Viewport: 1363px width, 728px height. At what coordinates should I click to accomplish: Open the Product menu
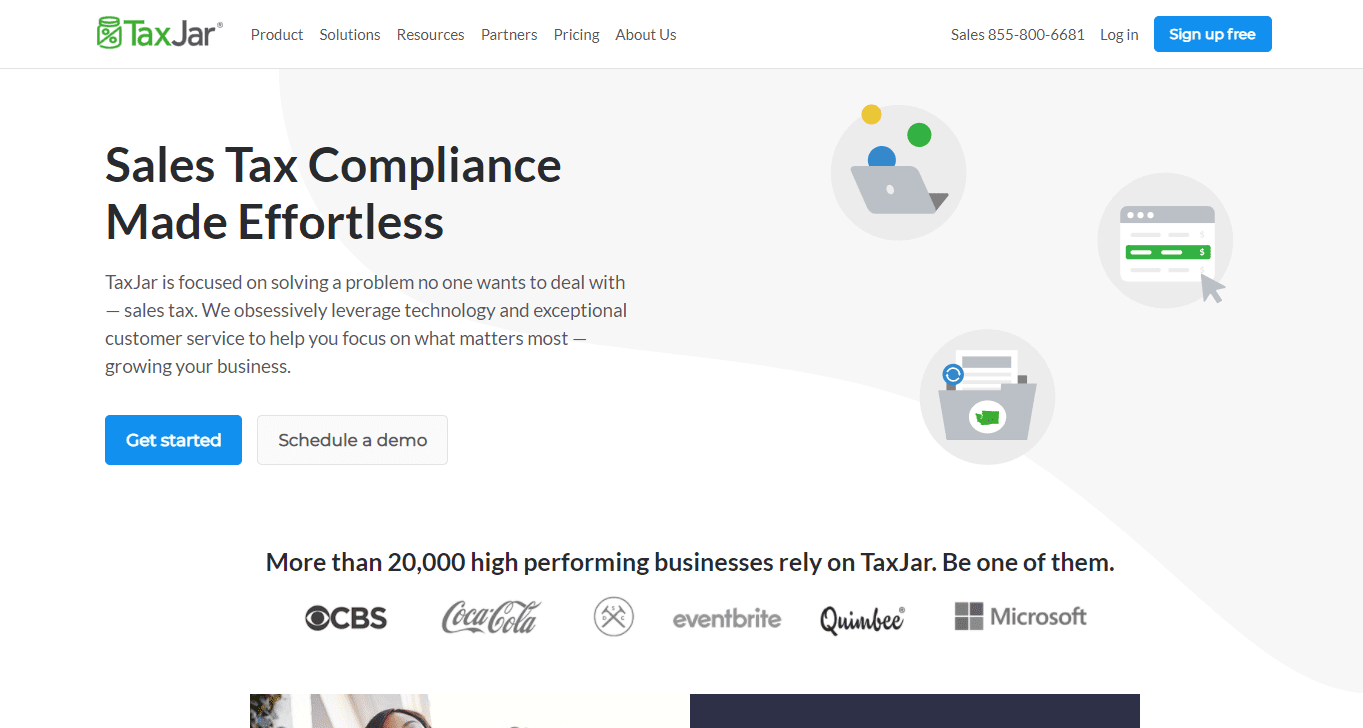coord(277,34)
